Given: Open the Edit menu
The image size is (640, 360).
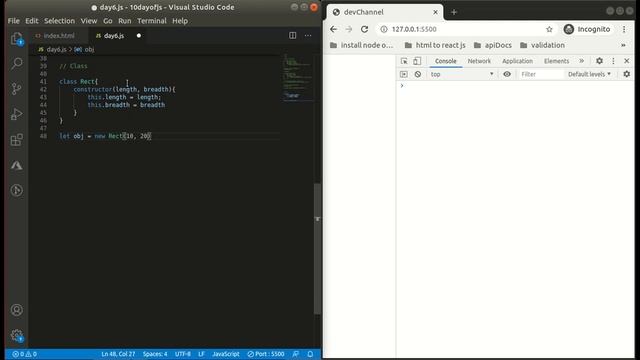Looking at the screenshot, I should [31, 21].
